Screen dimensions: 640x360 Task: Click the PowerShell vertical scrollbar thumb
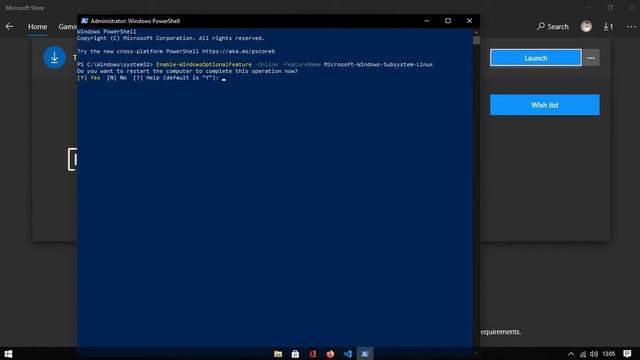(x=476, y=40)
